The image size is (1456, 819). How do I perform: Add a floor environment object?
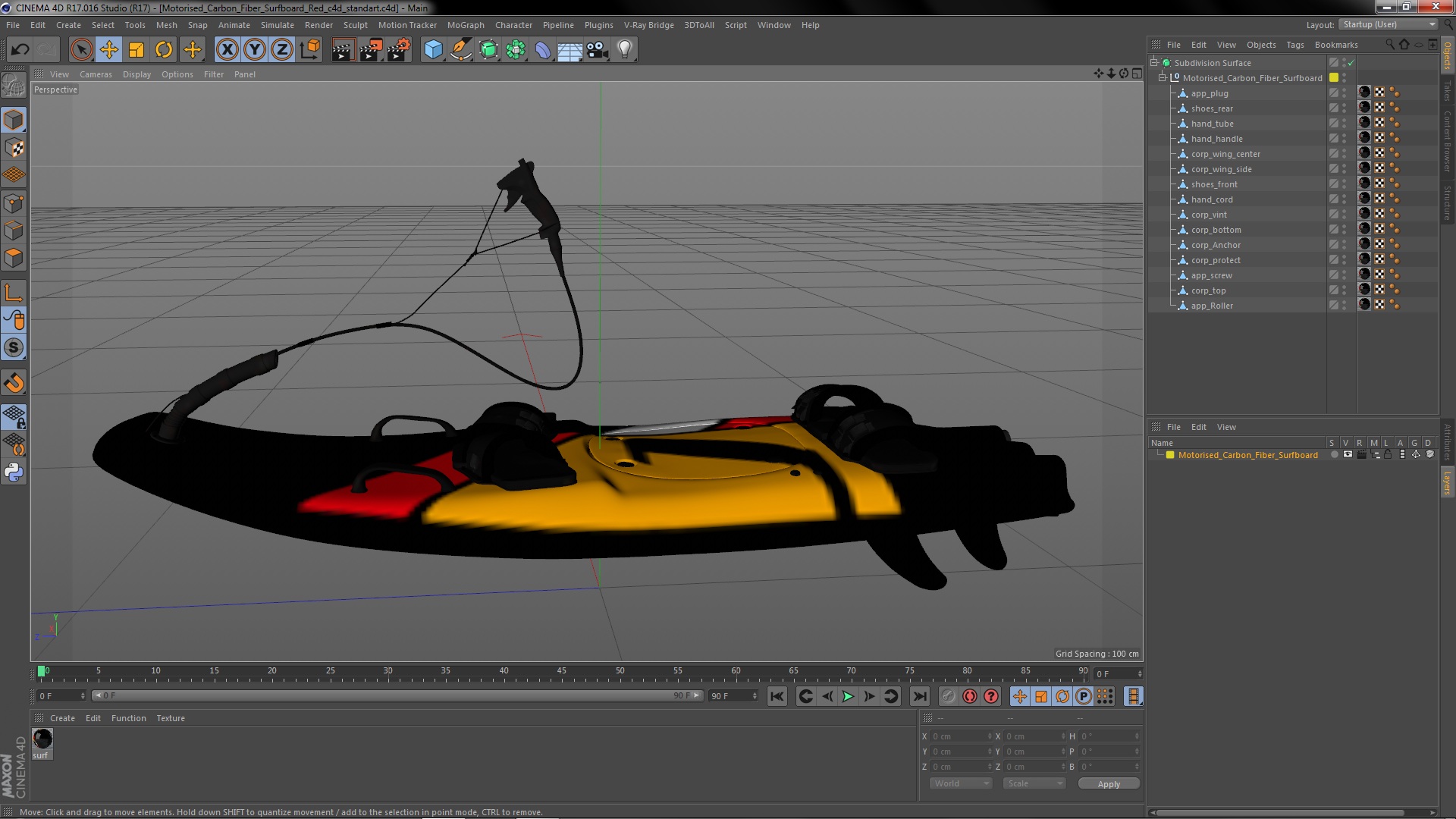click(x=570, y=50)
